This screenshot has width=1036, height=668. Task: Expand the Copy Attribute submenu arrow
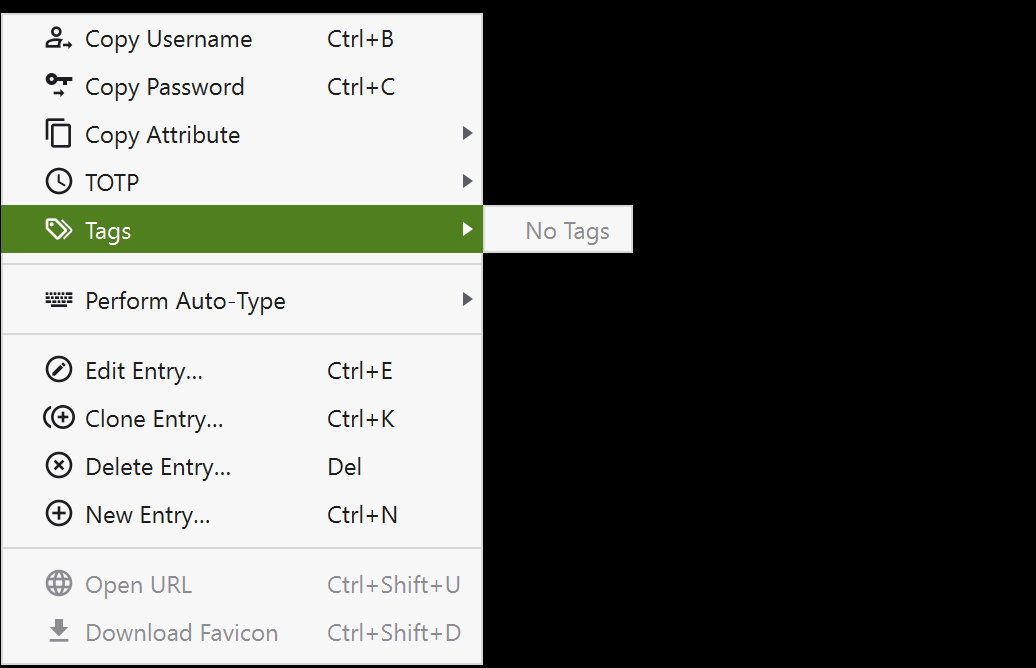pyautogui.click(x=467, y=134)
